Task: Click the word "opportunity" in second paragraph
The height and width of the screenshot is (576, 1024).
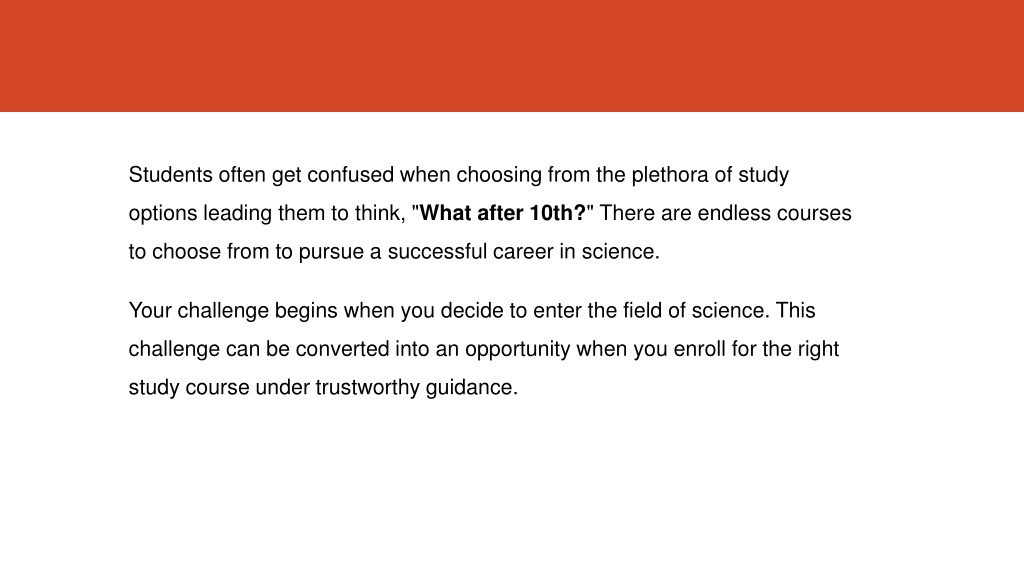Action: [518, 349]
